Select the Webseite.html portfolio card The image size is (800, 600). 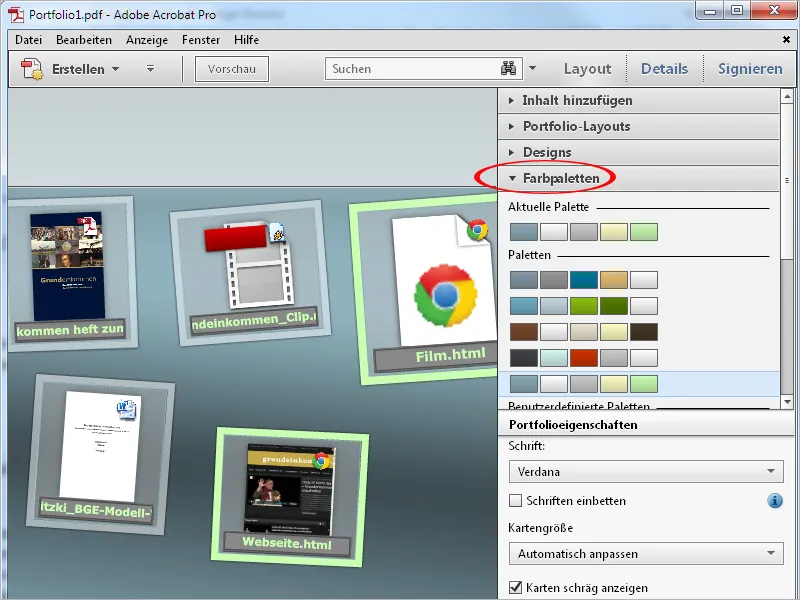290,497
